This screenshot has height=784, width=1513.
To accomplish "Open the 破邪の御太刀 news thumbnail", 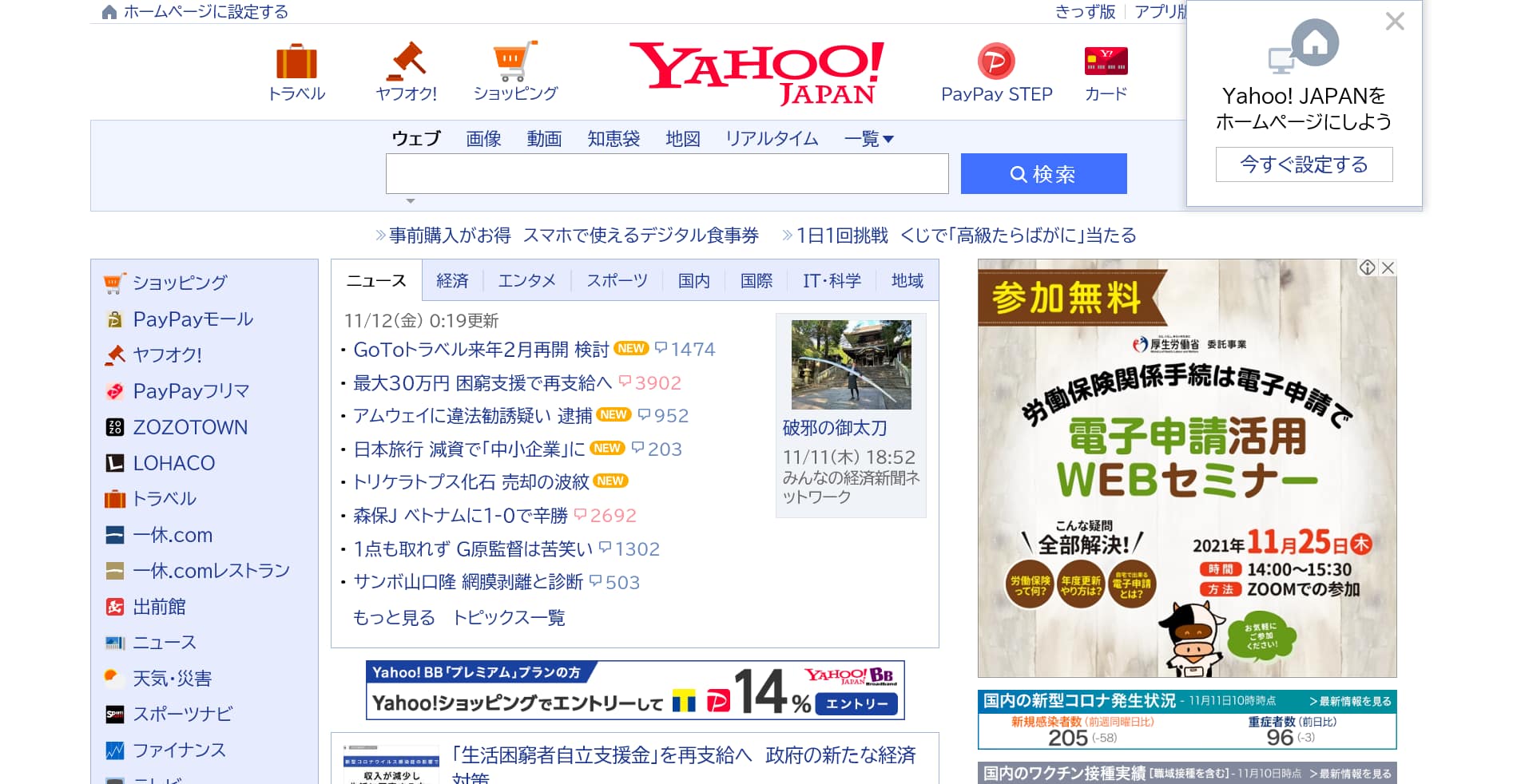I will coord(851,365).
